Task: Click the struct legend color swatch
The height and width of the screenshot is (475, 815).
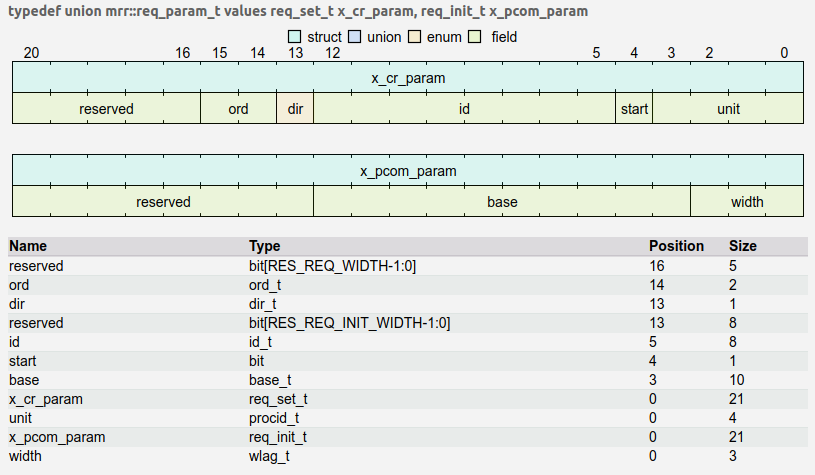Action: point(295,37)
